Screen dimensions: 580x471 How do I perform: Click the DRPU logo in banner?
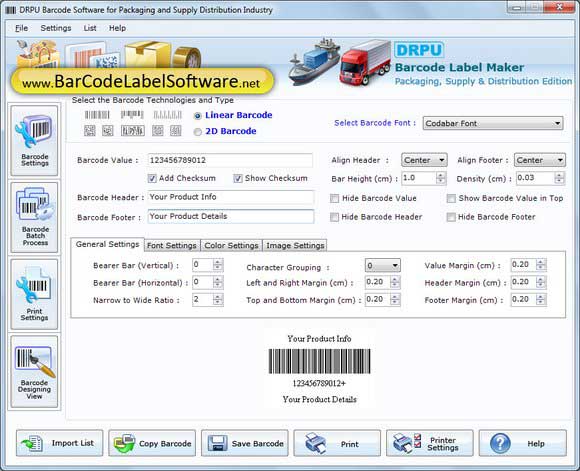[419, 50]
